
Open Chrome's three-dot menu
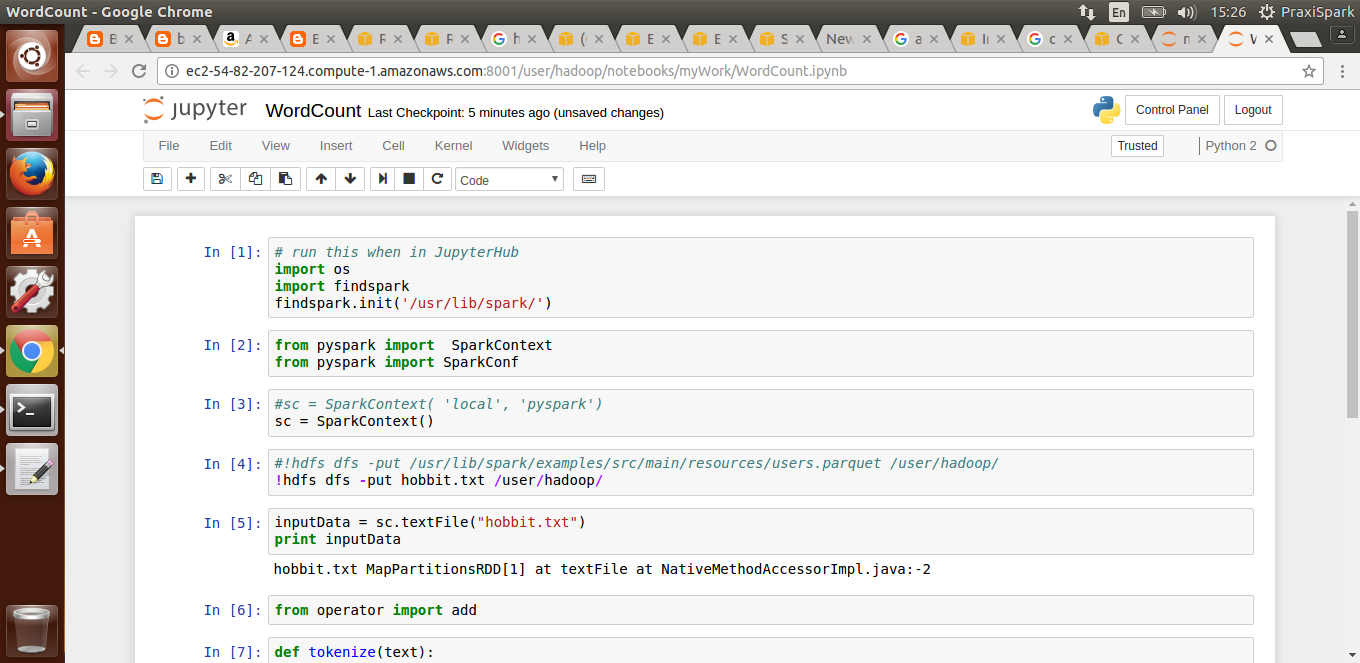[x=1342, y=71]
